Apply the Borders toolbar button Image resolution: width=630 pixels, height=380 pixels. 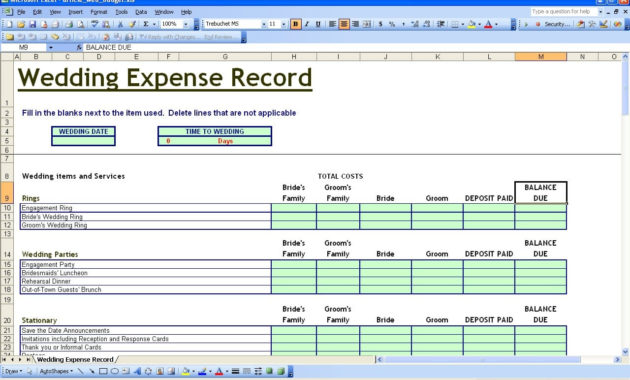(454, 25)
